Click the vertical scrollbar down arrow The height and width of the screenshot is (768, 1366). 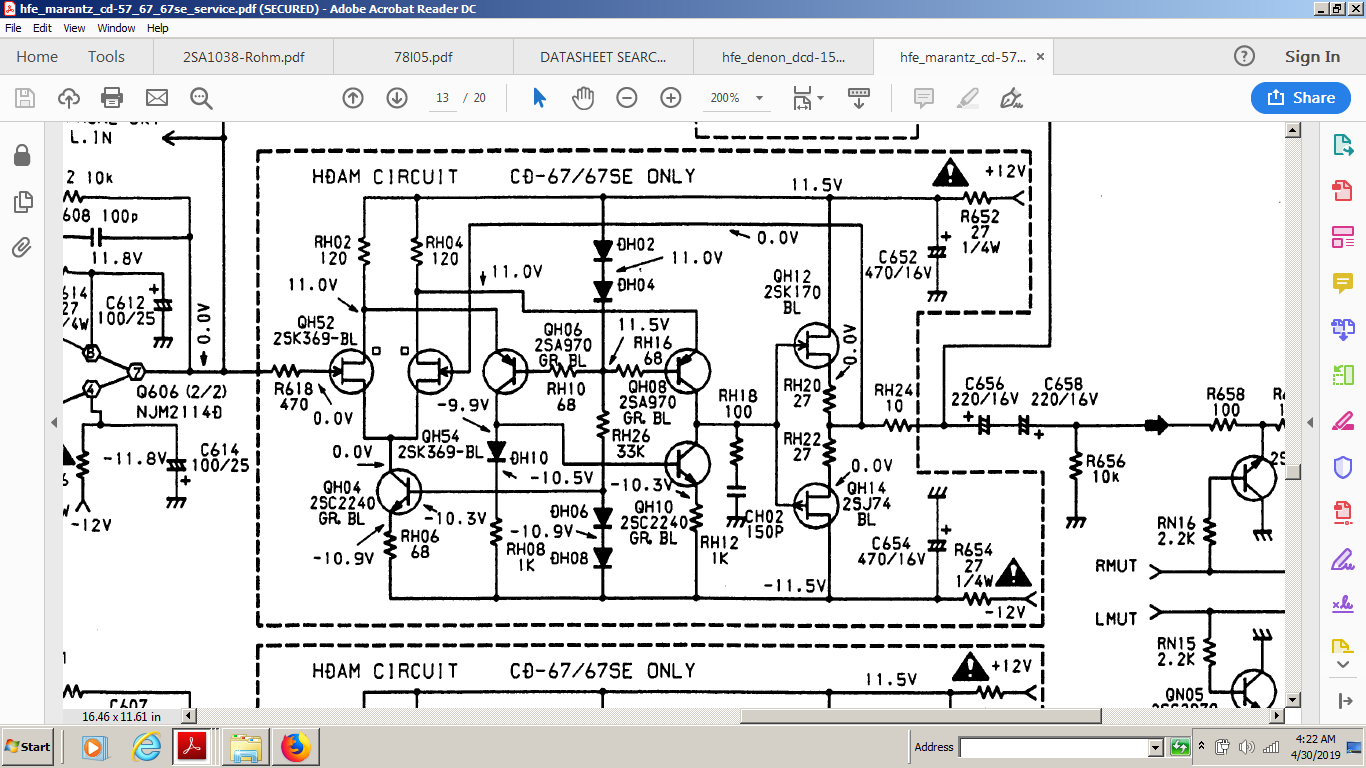click(1293, 700)
